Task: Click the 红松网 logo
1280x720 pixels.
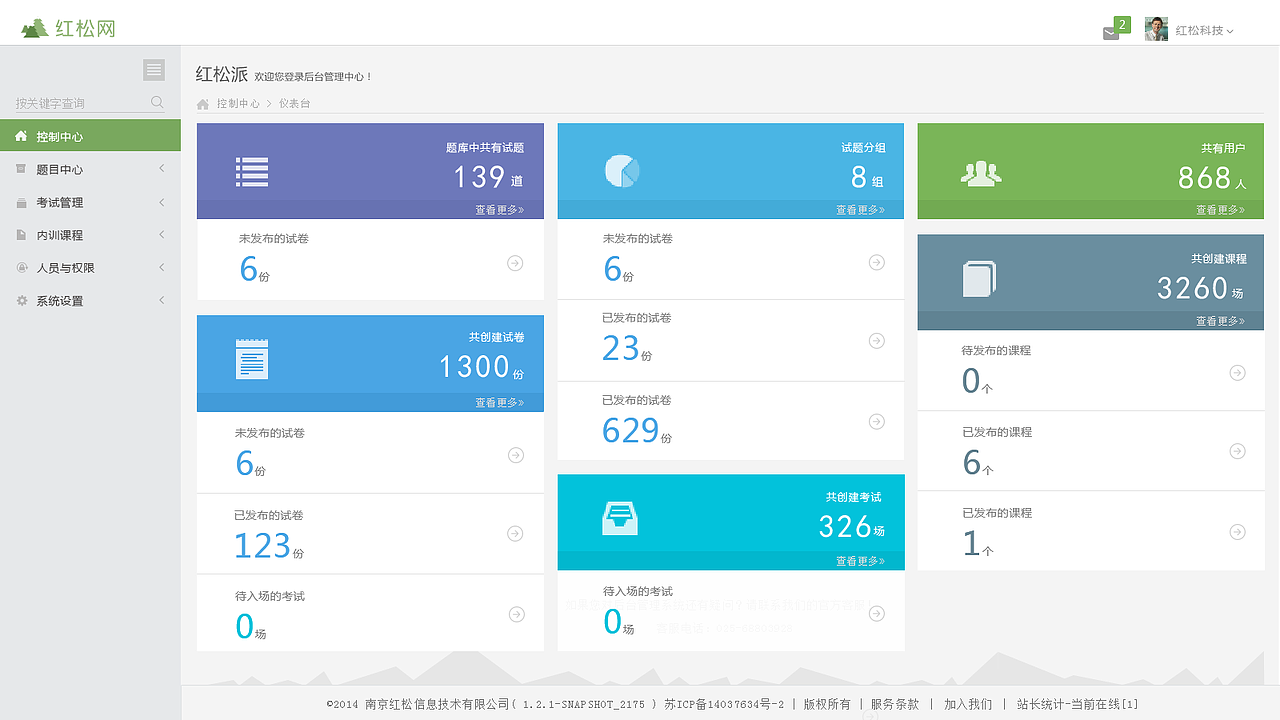Action: click(68, 28)
